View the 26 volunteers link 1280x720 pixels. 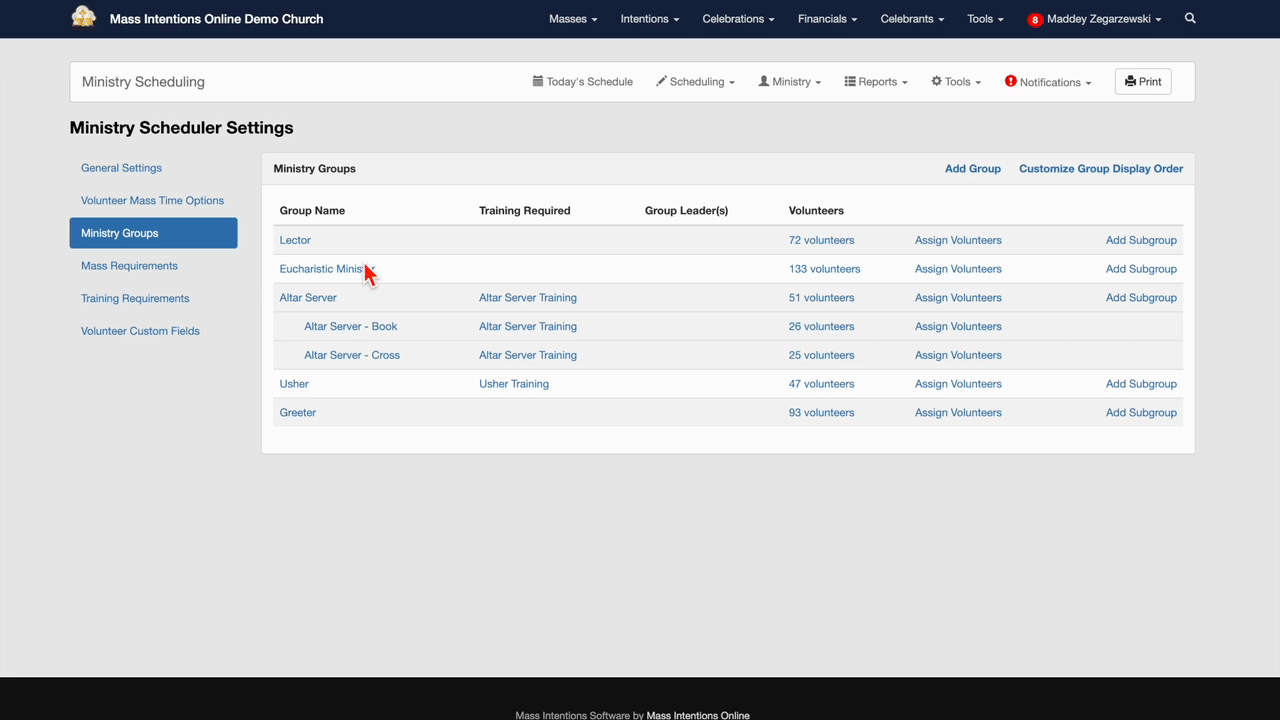pos(821,326)
